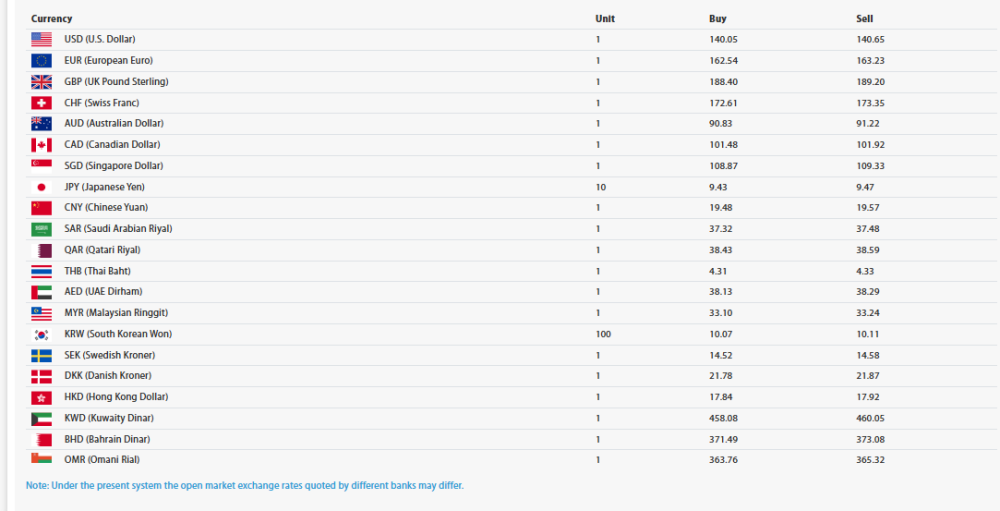Click the Swiss flag icon
1000x511 pixels.
pyautogui.click(x=41, y=103)
